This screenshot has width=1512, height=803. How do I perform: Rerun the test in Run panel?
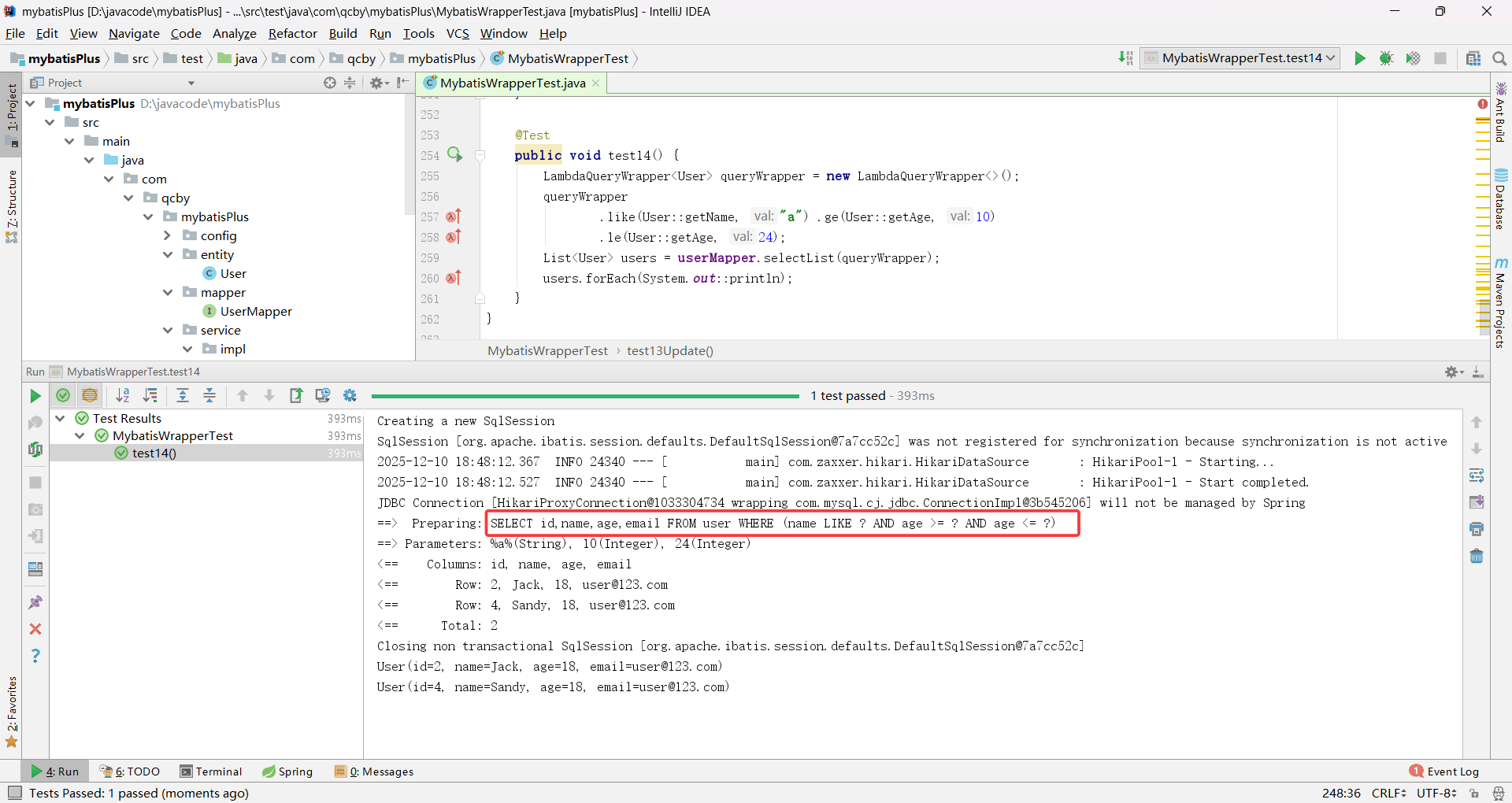[x=35, y=396]
